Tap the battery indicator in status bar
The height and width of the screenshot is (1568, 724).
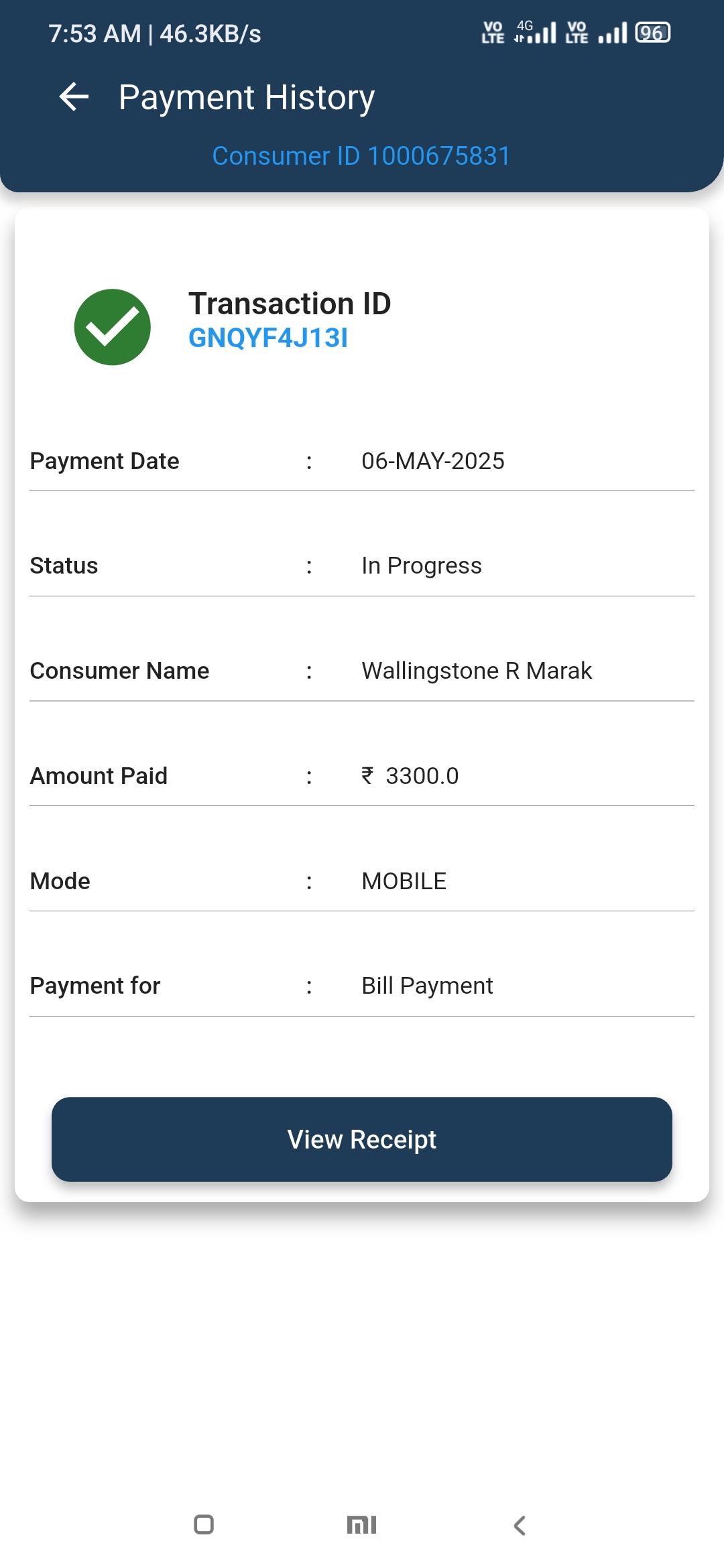pos(653,33)
